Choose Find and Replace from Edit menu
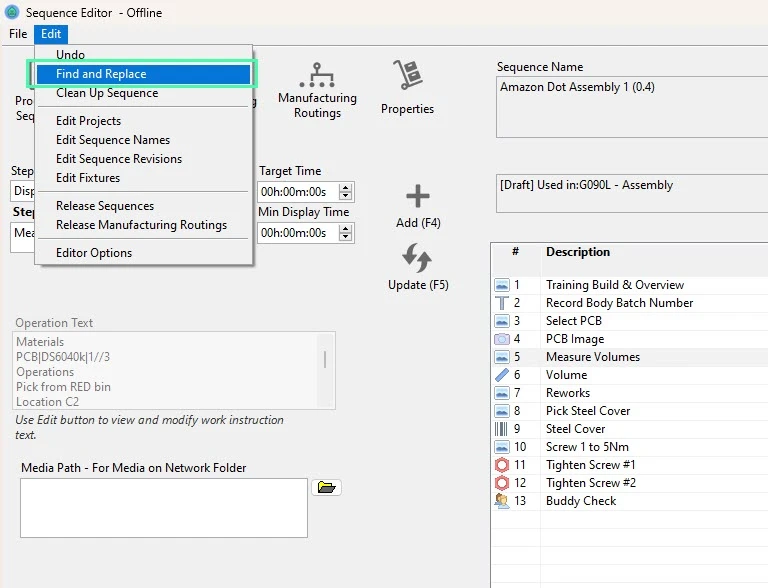The height and width of the screenshot is (588, 768). point(101,74)
